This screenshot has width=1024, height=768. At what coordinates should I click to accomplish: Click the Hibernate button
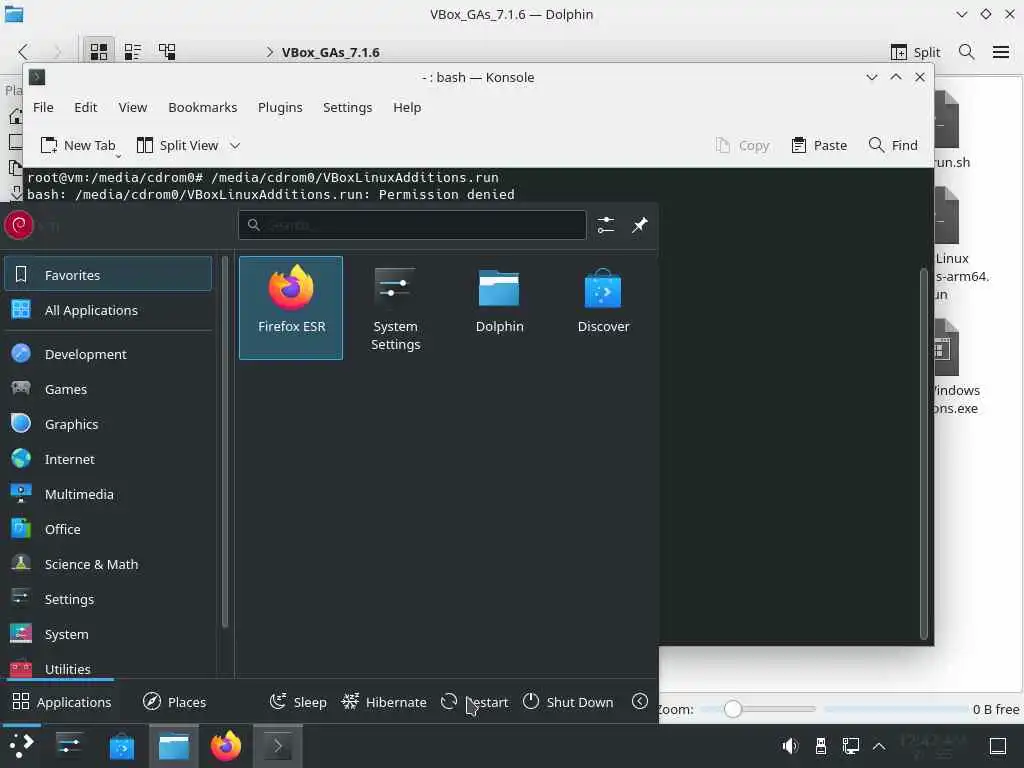[384, 702]
